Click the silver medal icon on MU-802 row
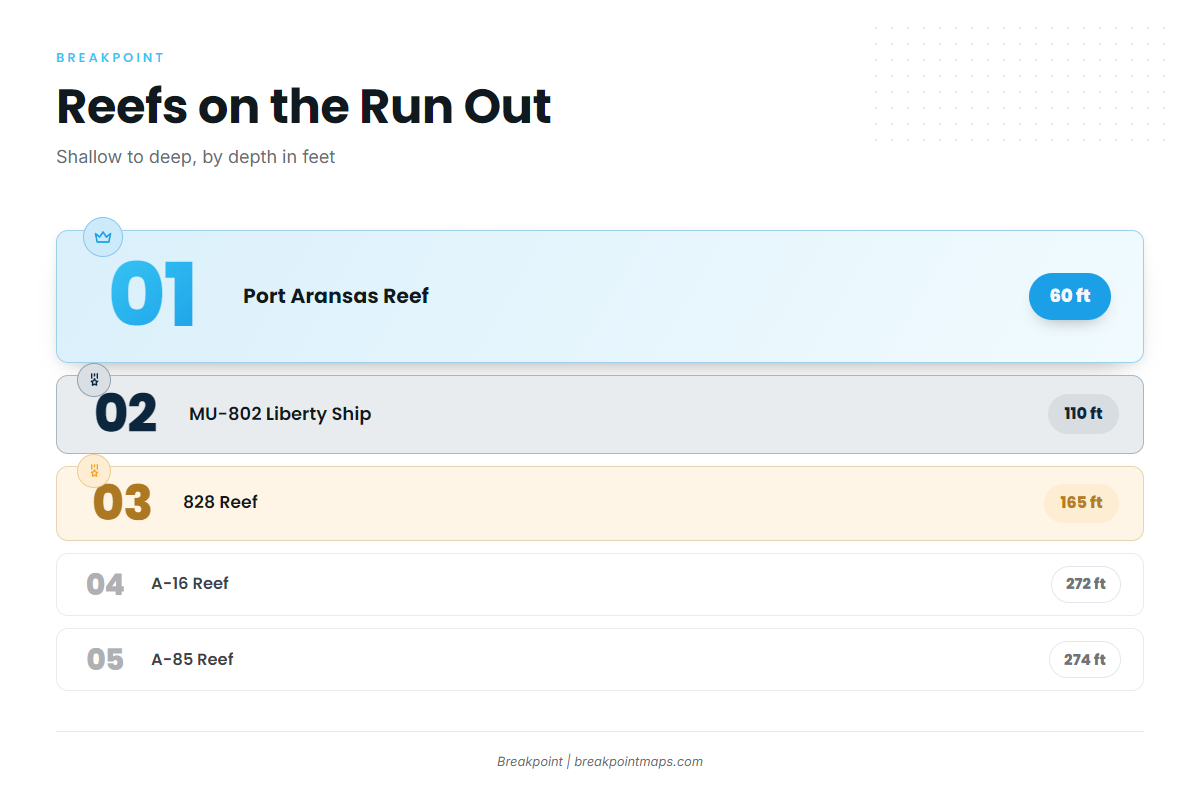The image size is (1200, 796). pyautogui.click(x=94, y=380)
